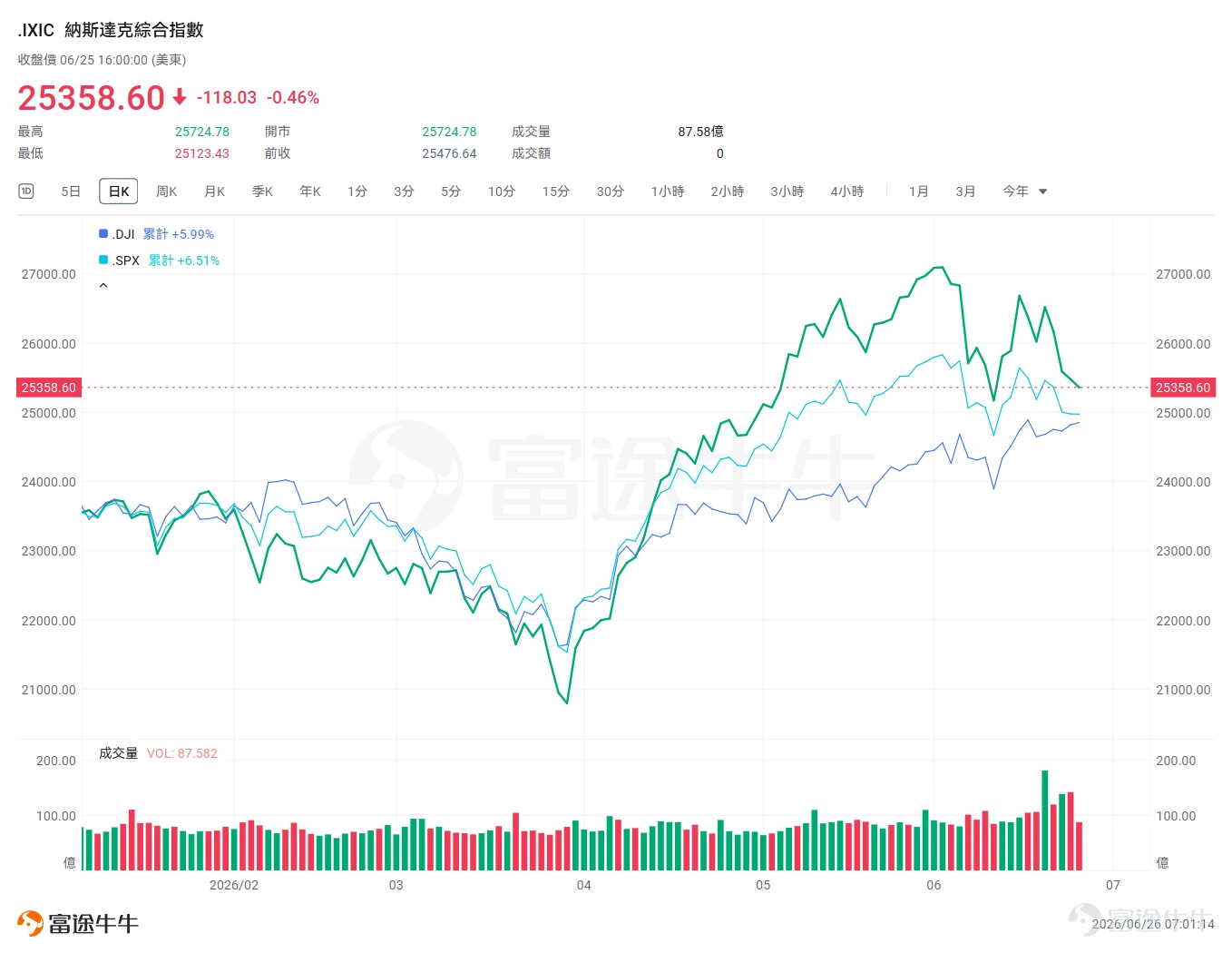Viewport: 1232px width, 953px height.
Task: Pick the 3月 range button
Action: pos(965,192)
